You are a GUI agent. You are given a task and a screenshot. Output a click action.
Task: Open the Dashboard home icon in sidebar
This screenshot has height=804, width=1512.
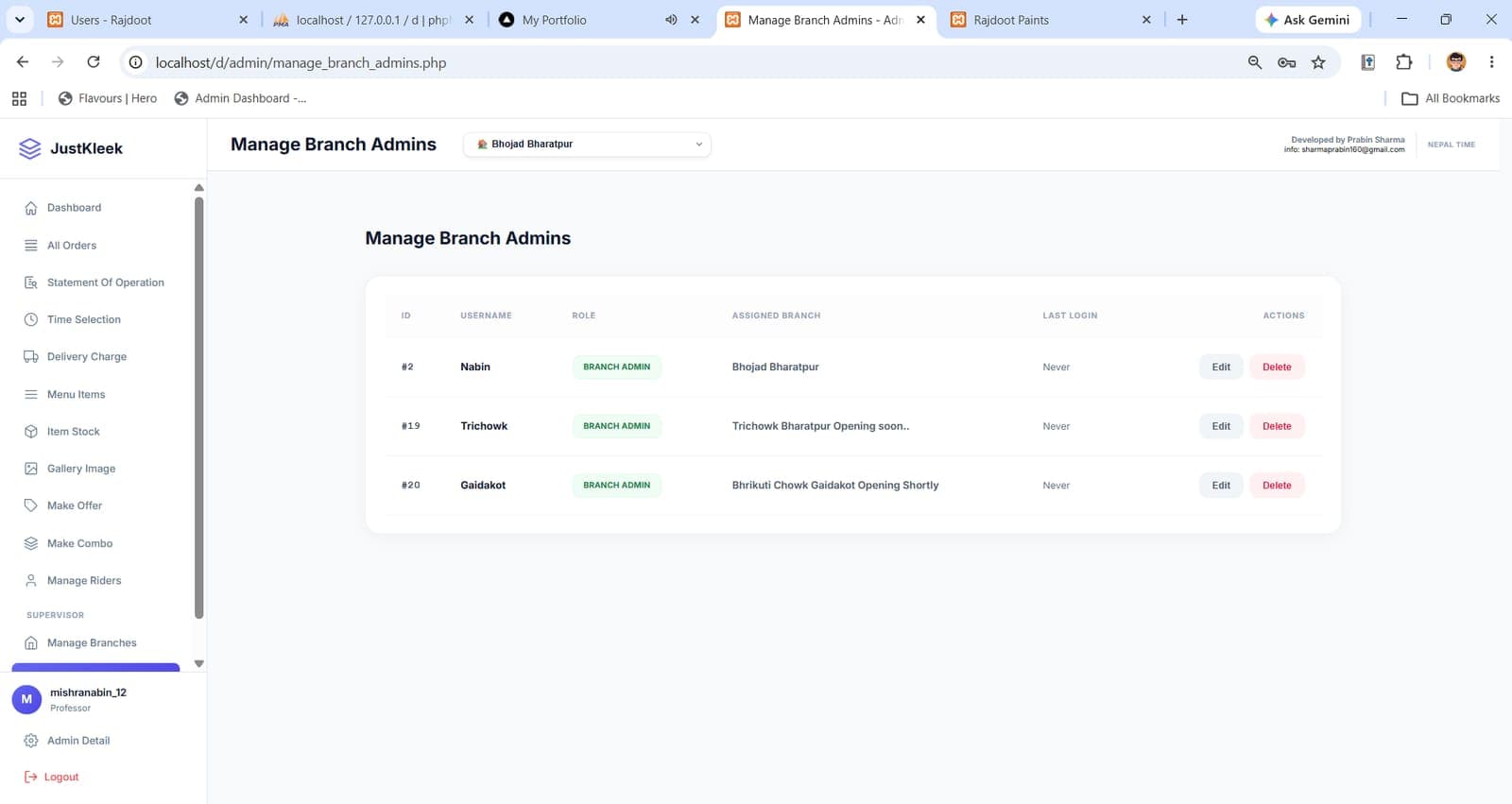pyautogui.click(x=31, y=208)
